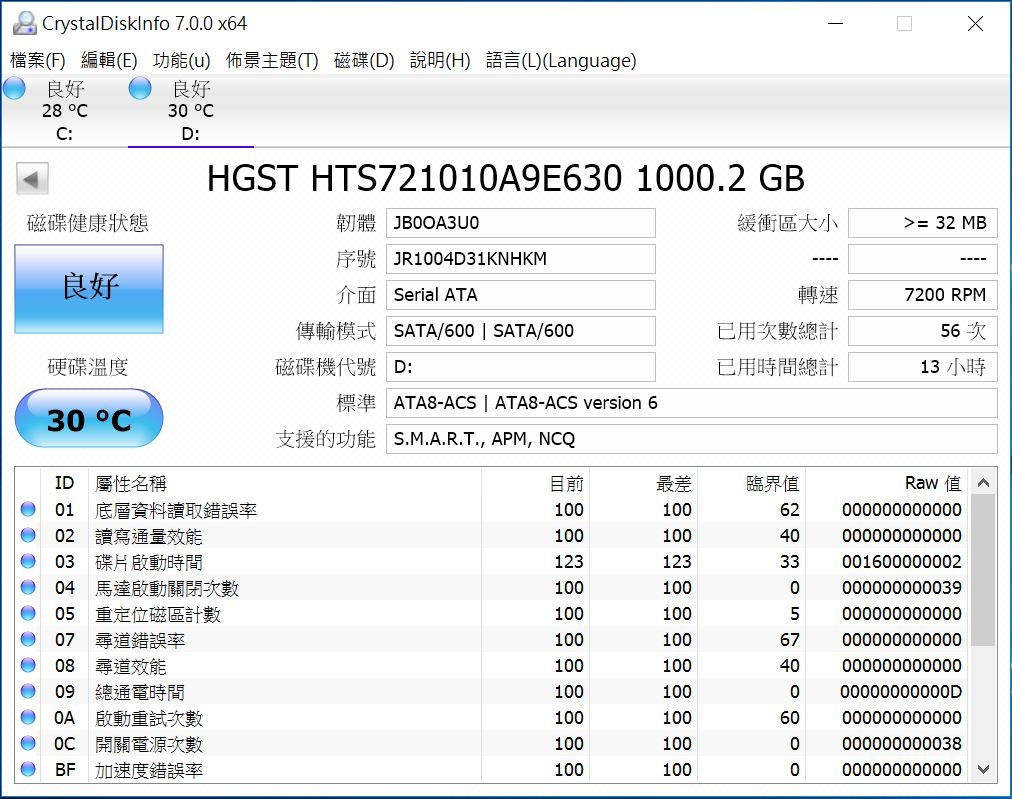Select the 讀寫通量效能 attribute row
This screenshot has height=799, width=1012.
point(491,535)
